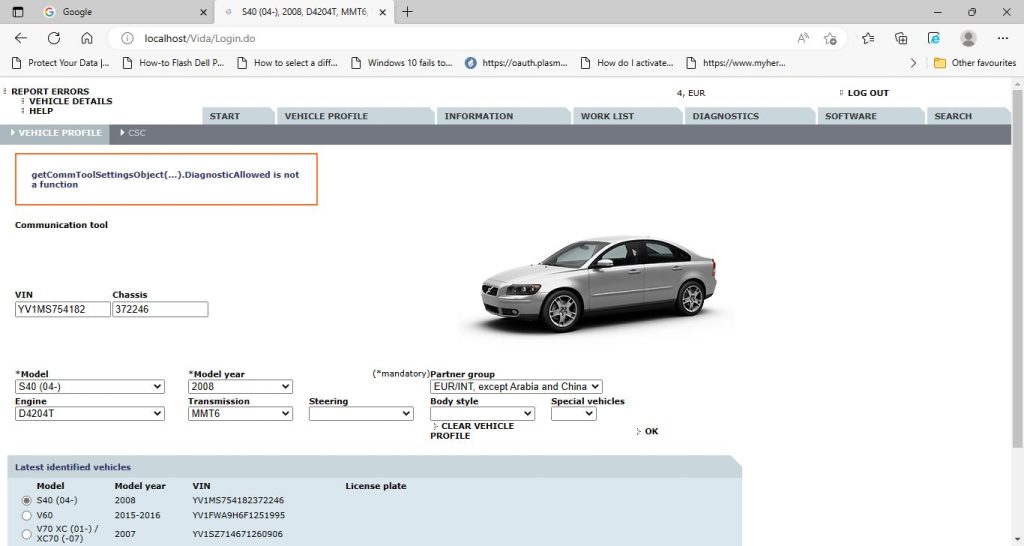This screenshot has width=1024, height=546.
Task: Open browser profile avatar
Action: coord(968,39)
